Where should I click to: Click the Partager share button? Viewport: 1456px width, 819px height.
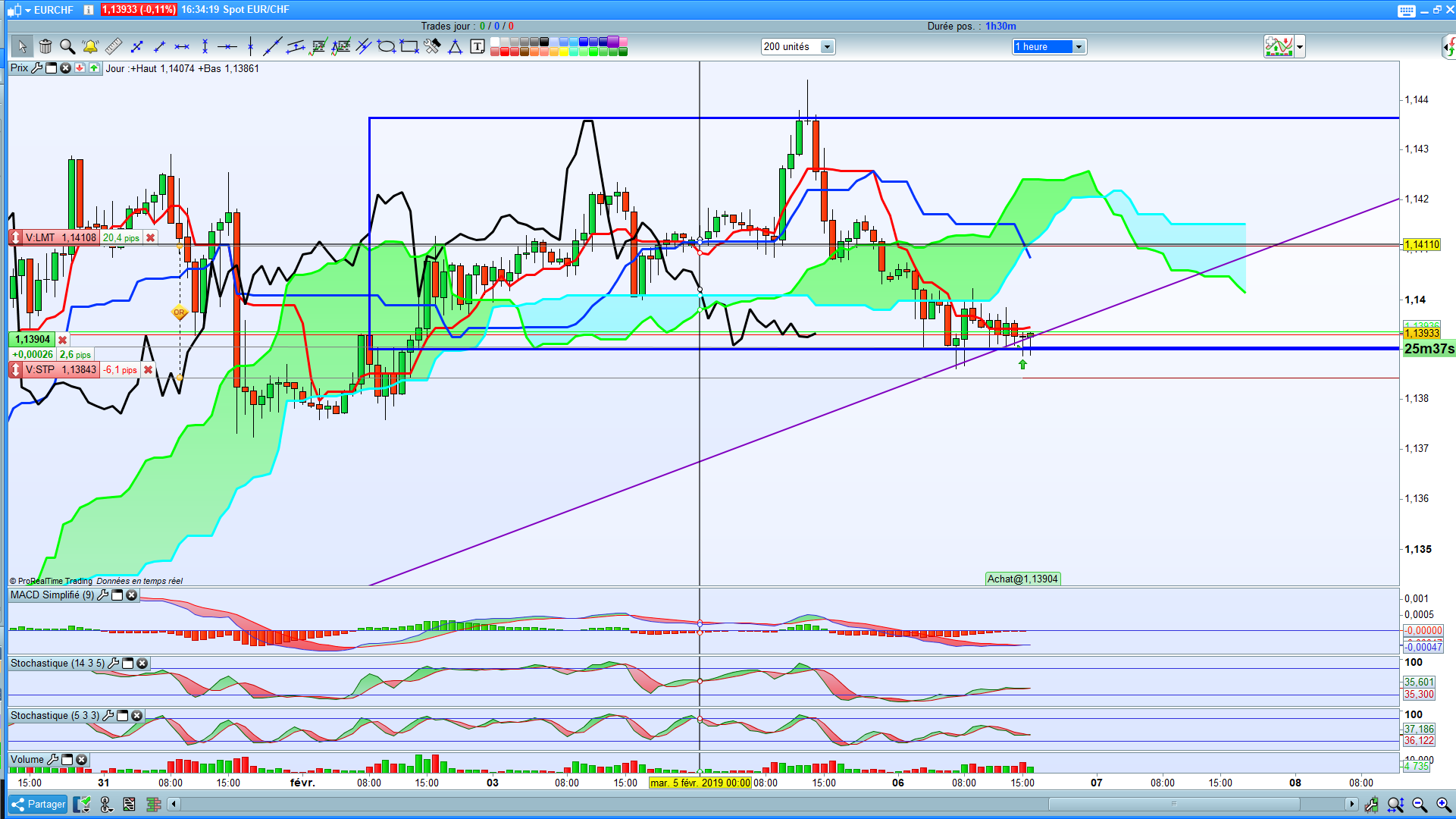click(x=39, y=805)
